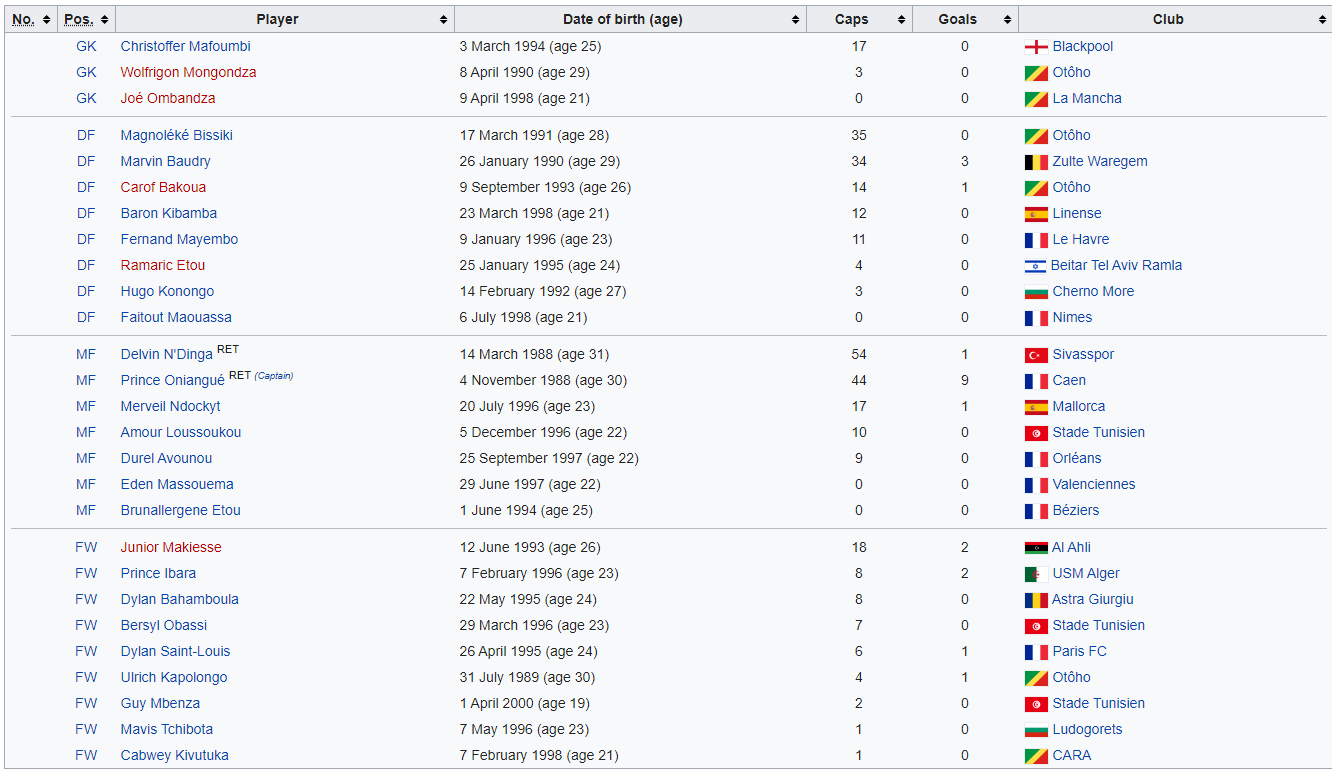Viewport: 1332px width, 773px height.
Task: Click the England flag icon beside Blackpool
Action: click(x=1036, y=47)
